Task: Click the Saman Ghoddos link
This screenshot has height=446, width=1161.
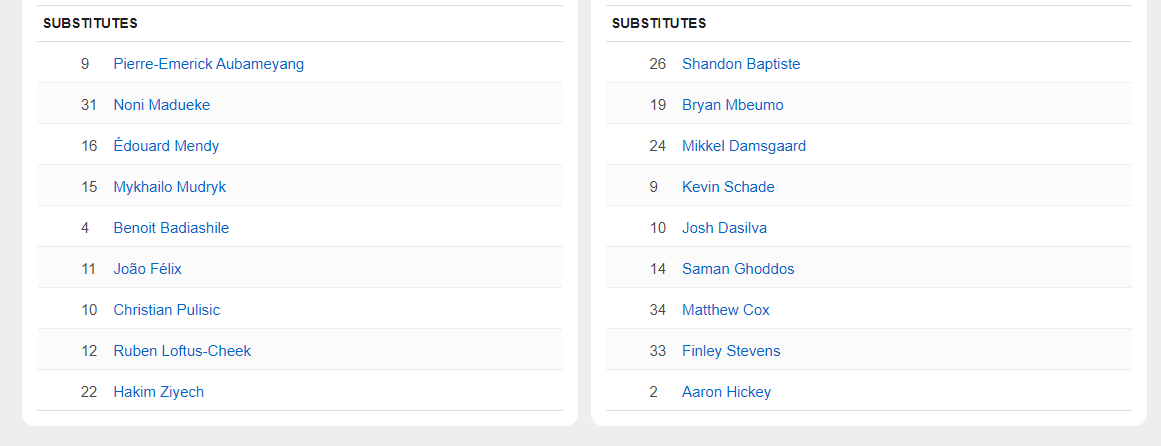Action: tap(738, 269)
